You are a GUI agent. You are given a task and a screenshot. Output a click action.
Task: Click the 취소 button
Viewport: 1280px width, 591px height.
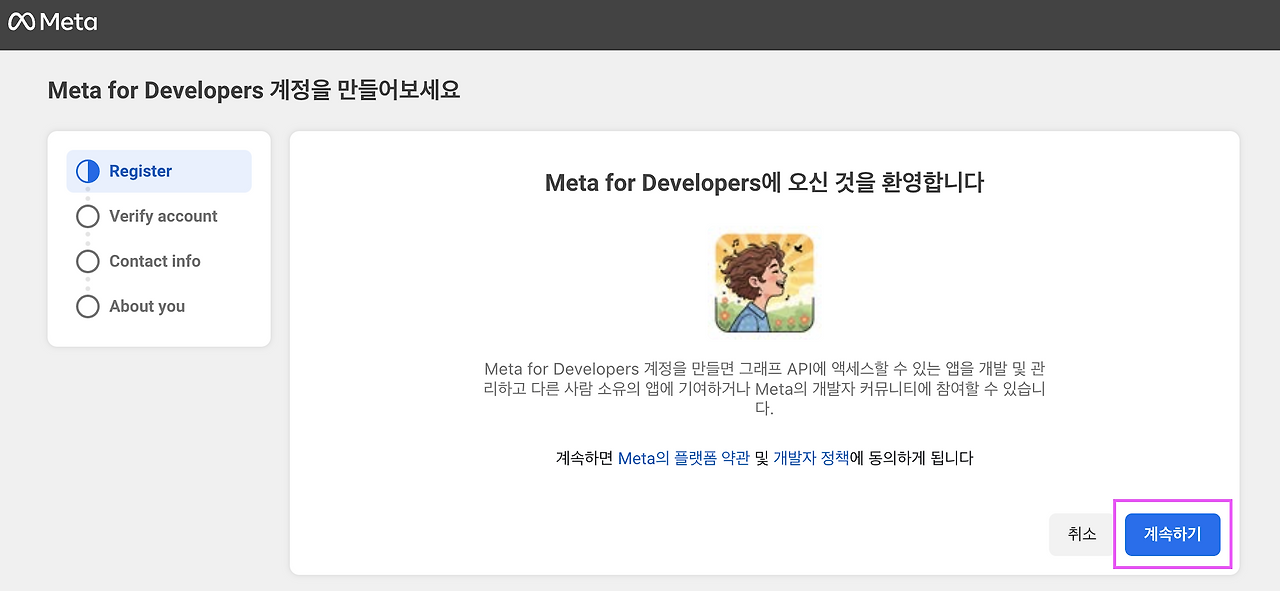[x=1082, y=535]
